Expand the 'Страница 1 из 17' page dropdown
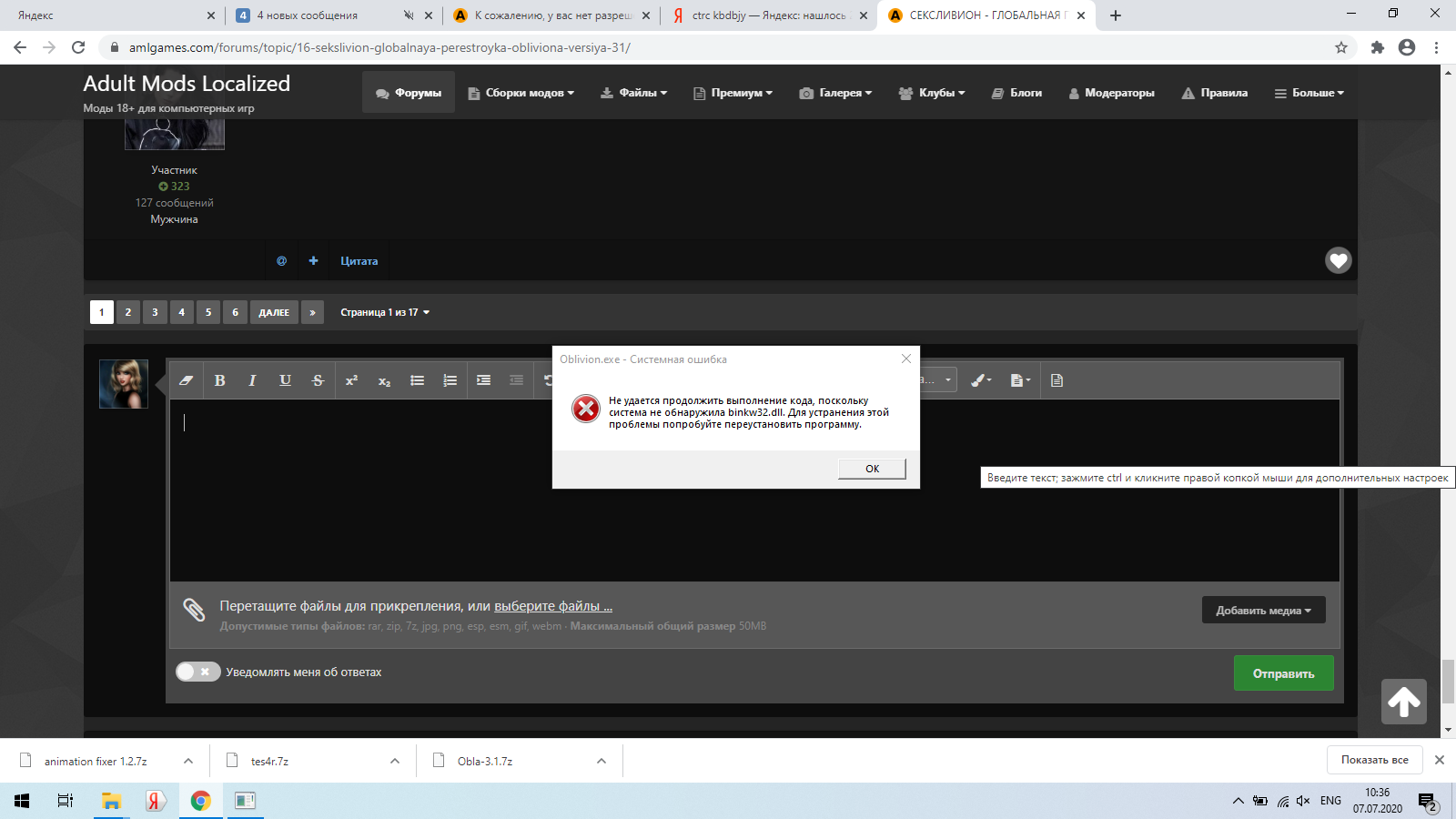 point(384,312)
